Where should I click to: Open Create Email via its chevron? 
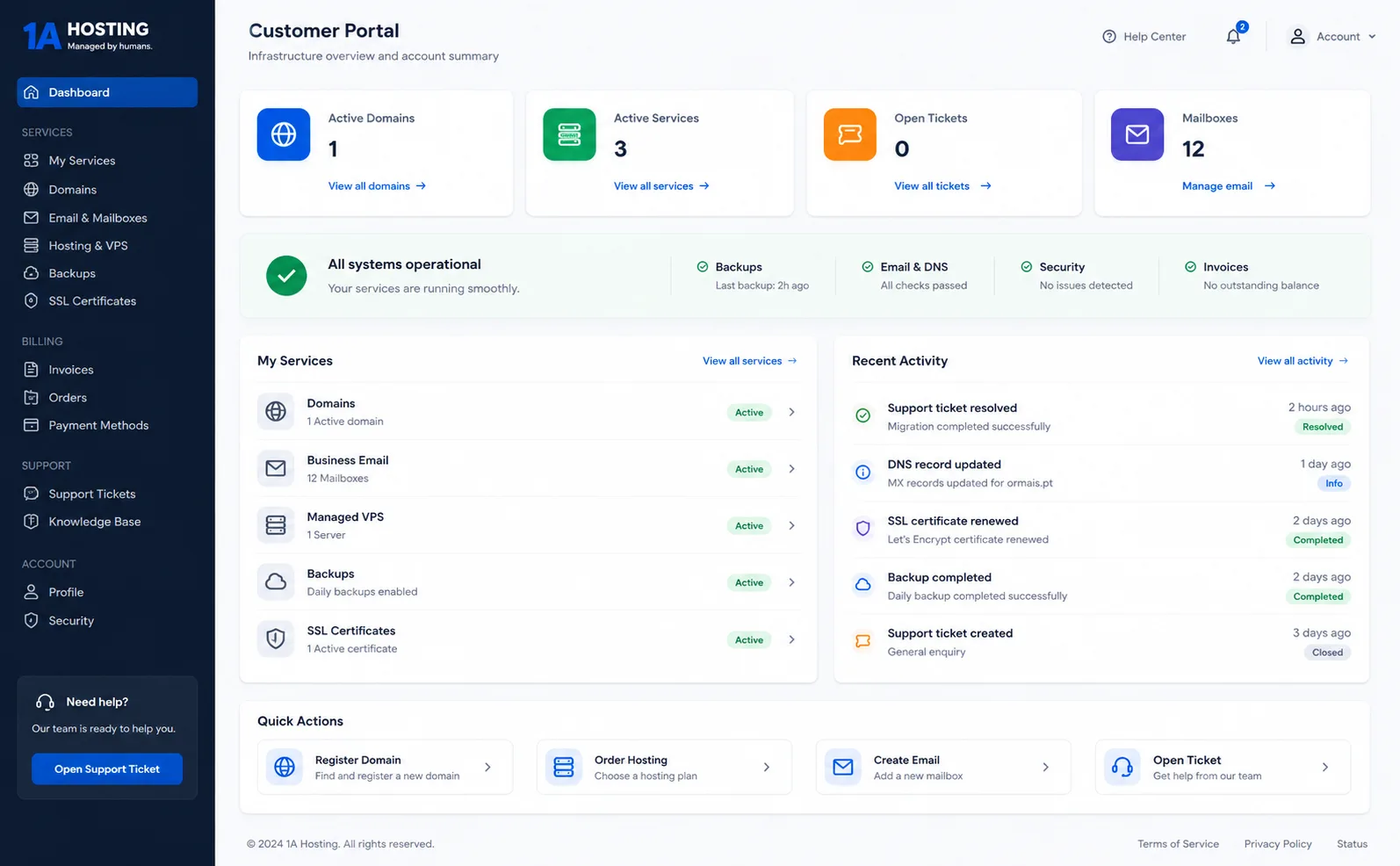(1046, 768)
